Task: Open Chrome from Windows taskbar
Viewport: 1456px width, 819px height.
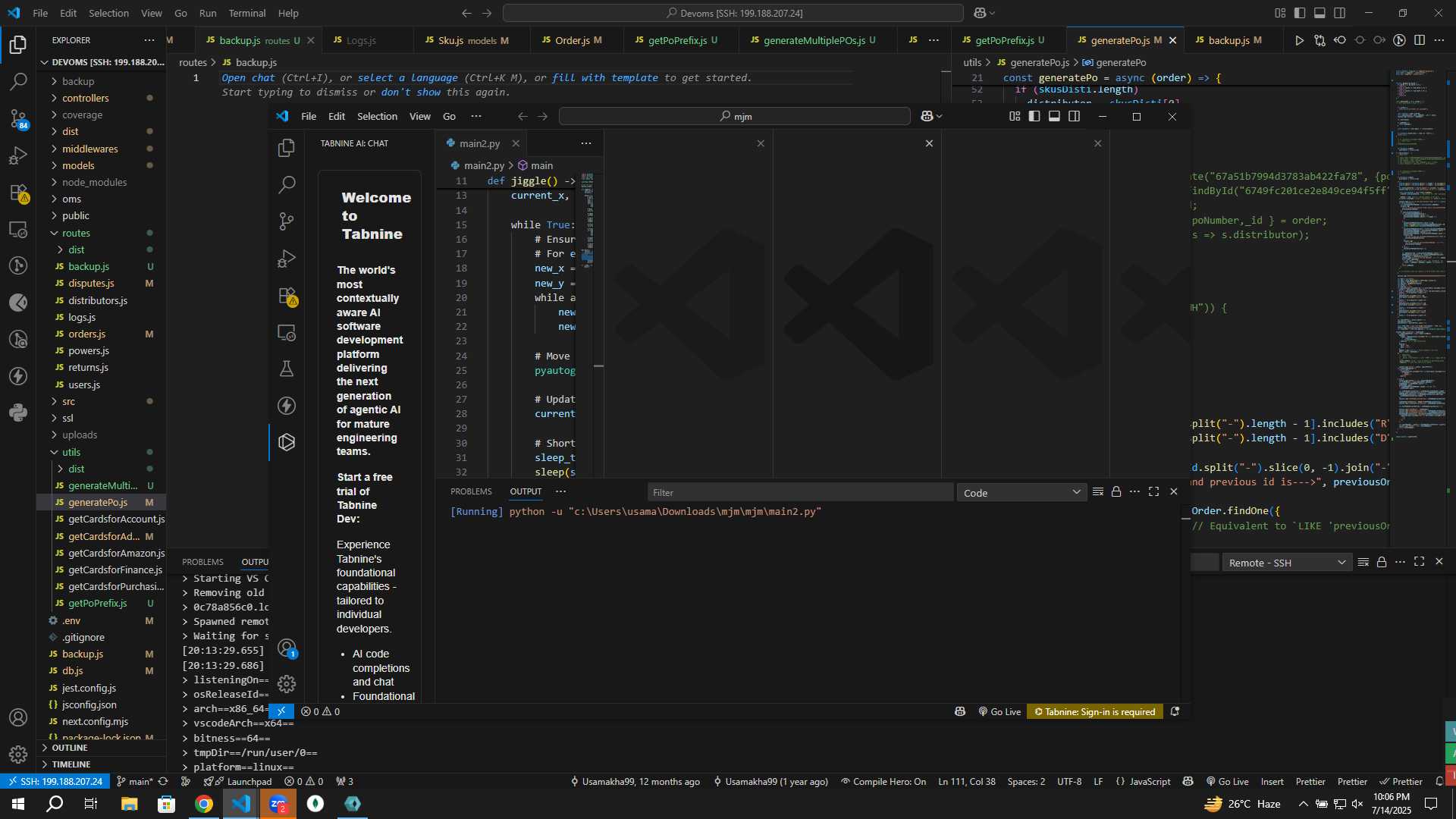Action: click(204, 804)
